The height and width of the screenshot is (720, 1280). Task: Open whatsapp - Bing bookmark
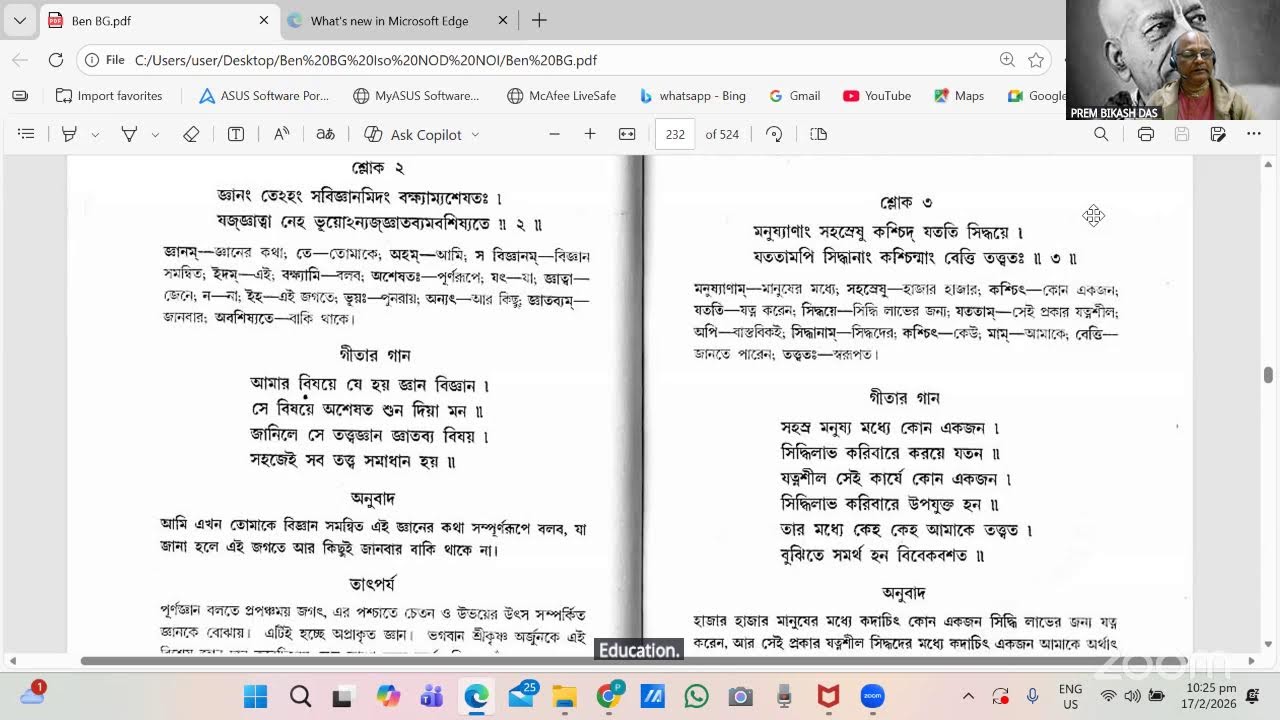(692, 96)
